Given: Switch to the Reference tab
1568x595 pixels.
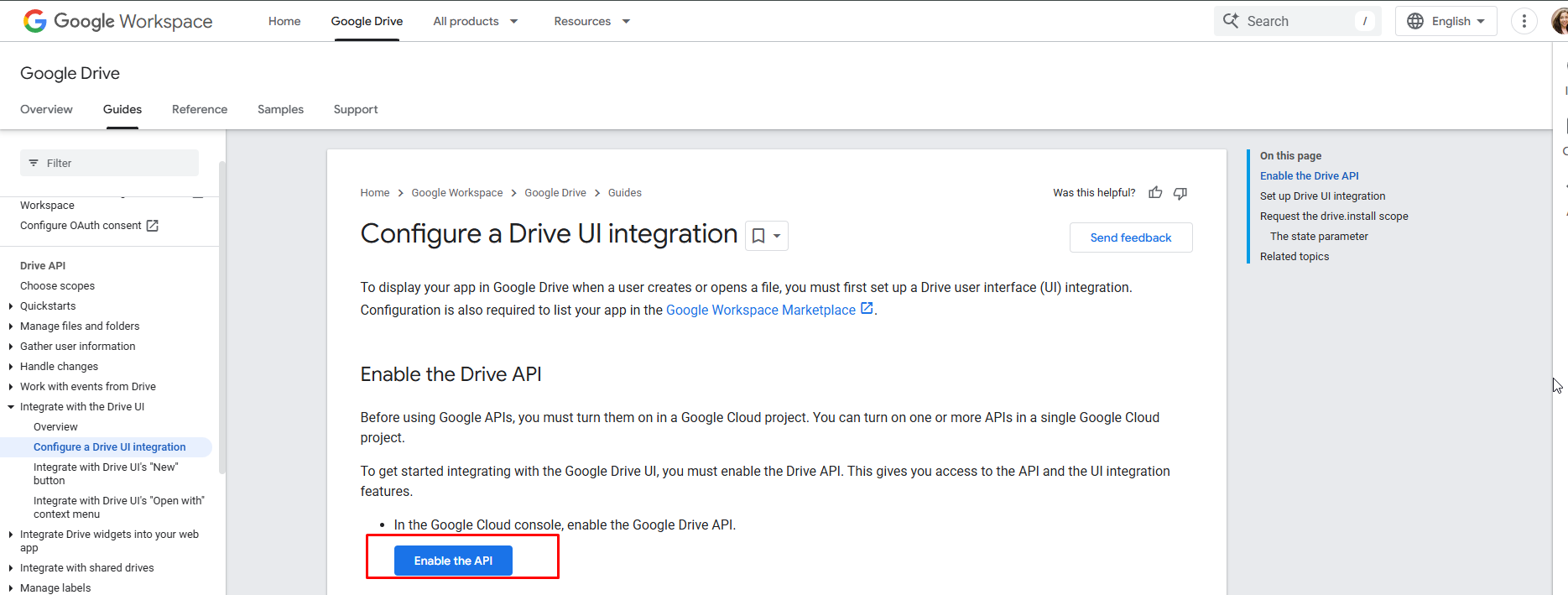Looking at the screenshot, I should (200, 109).
